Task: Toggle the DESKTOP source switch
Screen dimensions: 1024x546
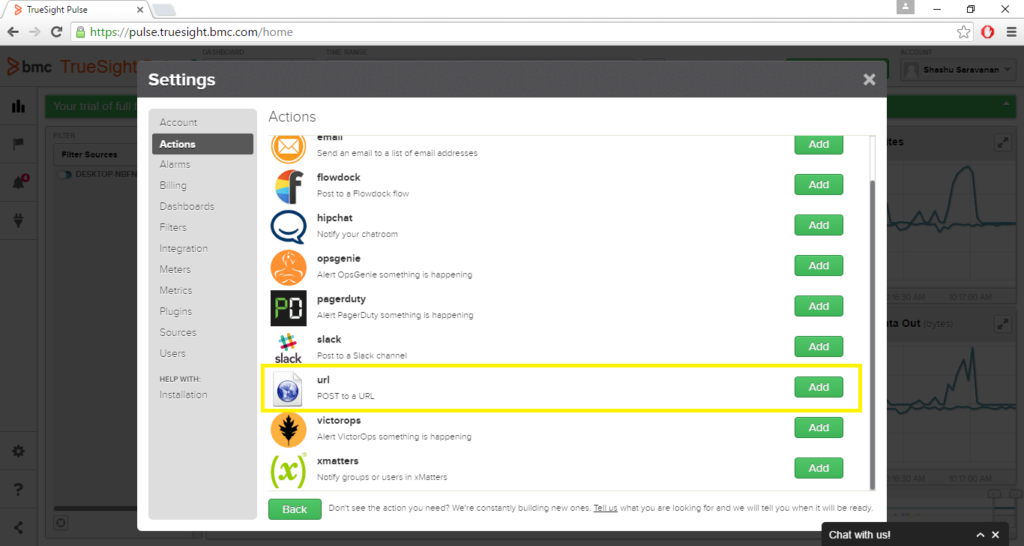Action: (64, 175)
